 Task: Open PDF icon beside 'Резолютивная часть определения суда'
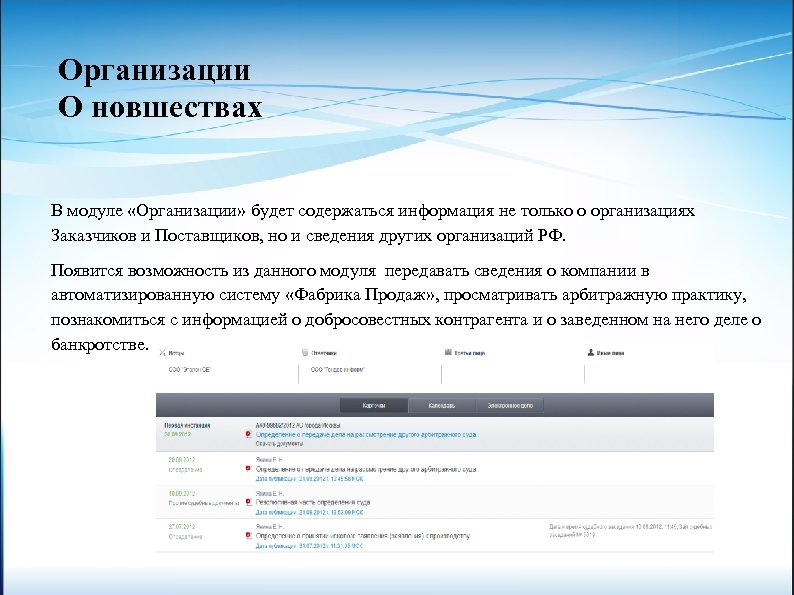[248, 502]
